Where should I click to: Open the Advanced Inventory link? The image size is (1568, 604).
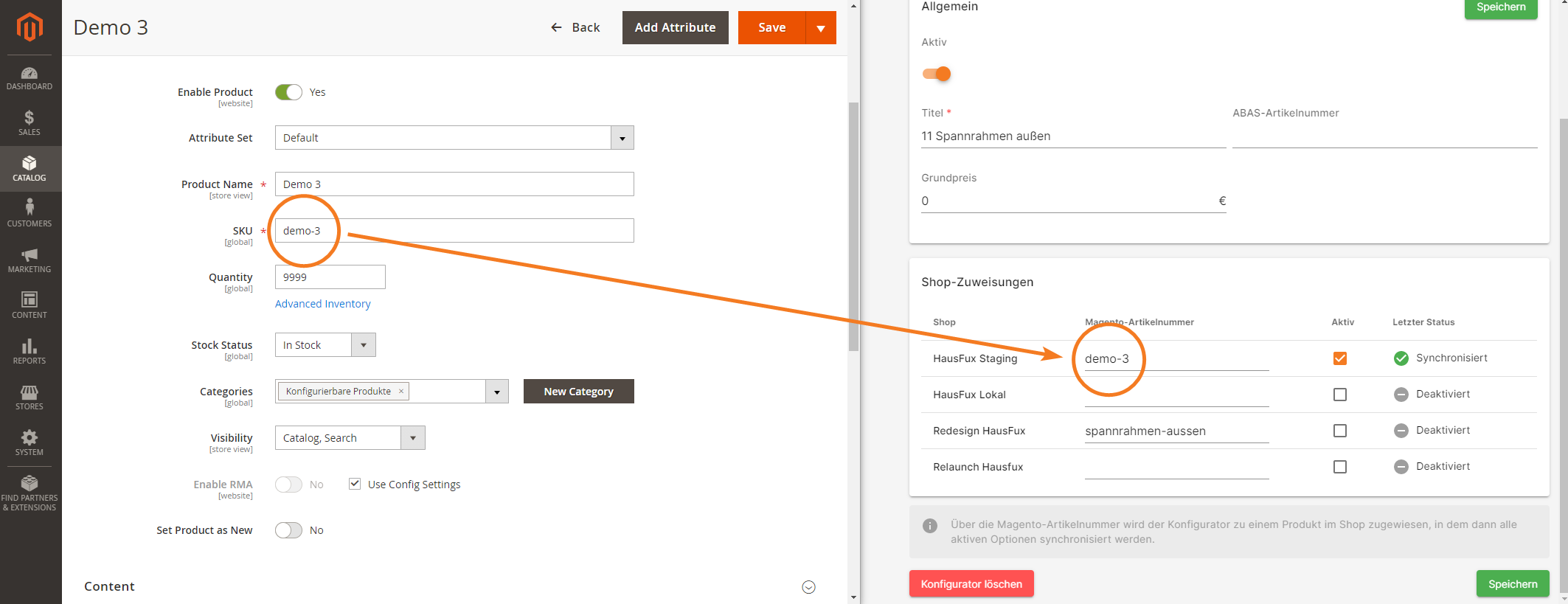323,304
